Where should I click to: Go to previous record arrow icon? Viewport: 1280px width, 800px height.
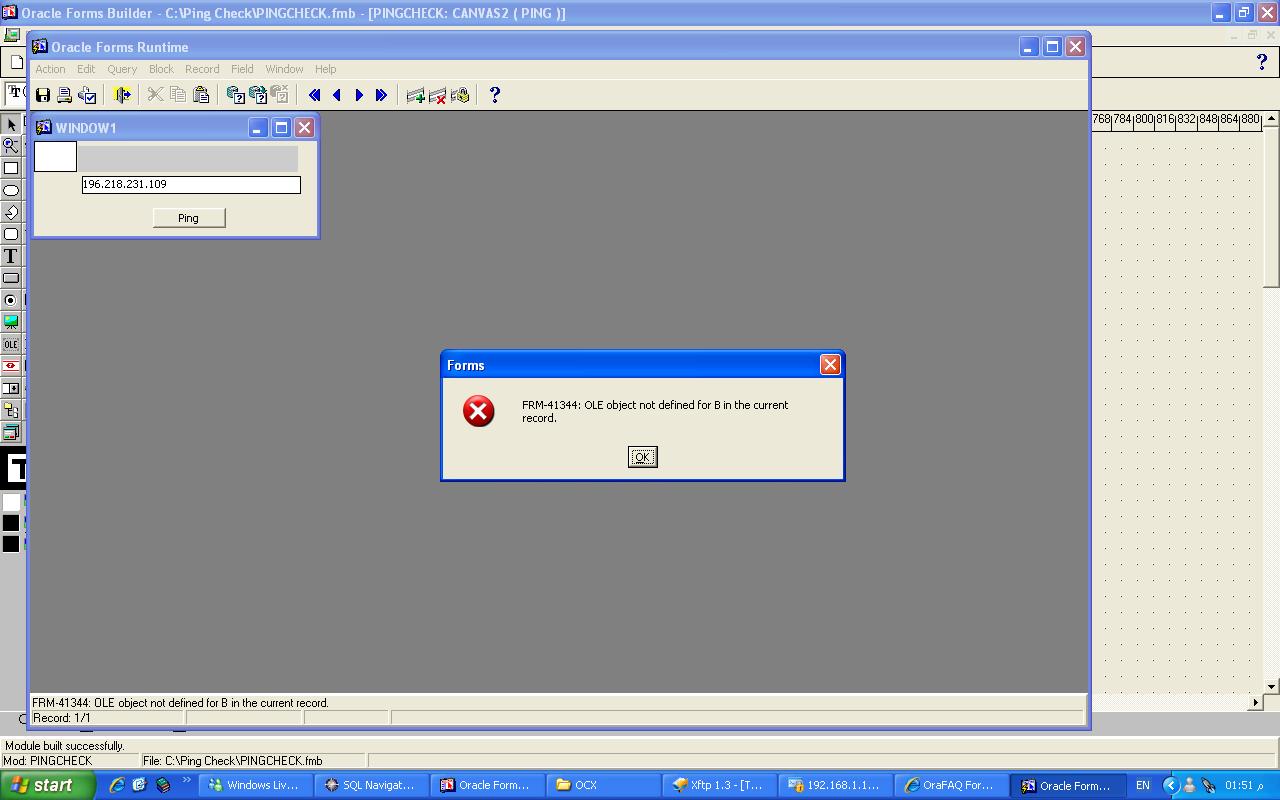(337, 95)
